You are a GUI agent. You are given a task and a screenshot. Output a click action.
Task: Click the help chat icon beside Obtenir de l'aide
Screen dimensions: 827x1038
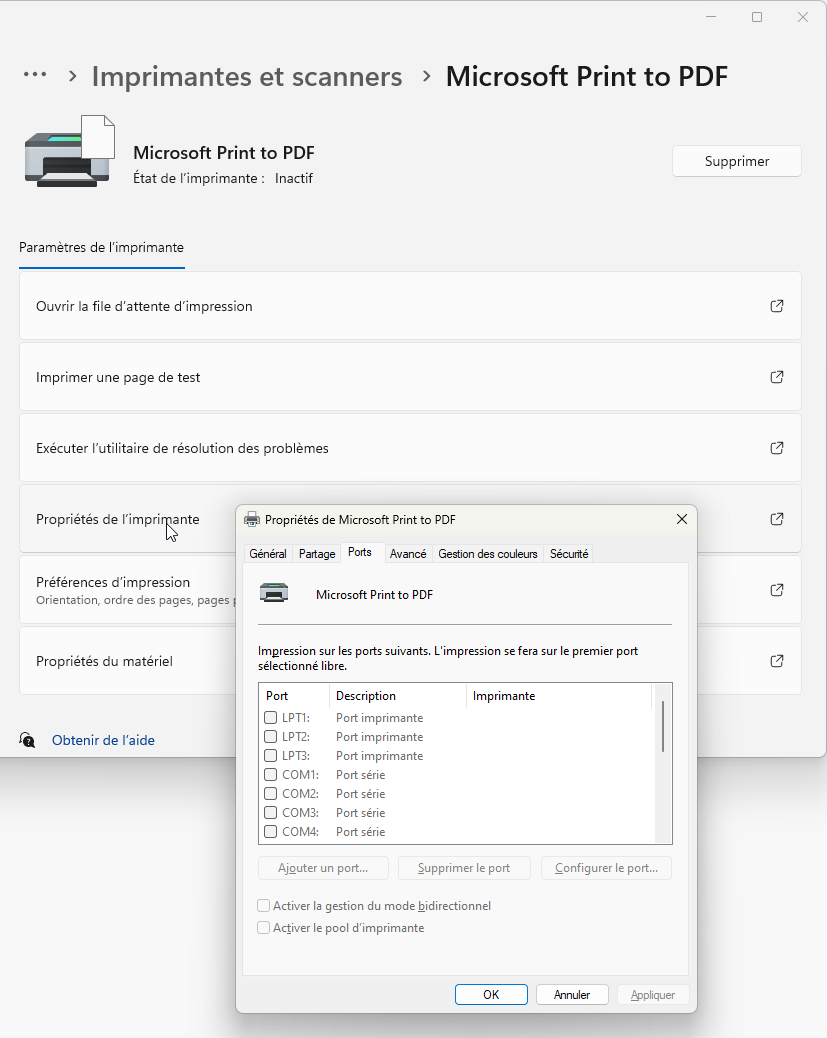[27, 740]
